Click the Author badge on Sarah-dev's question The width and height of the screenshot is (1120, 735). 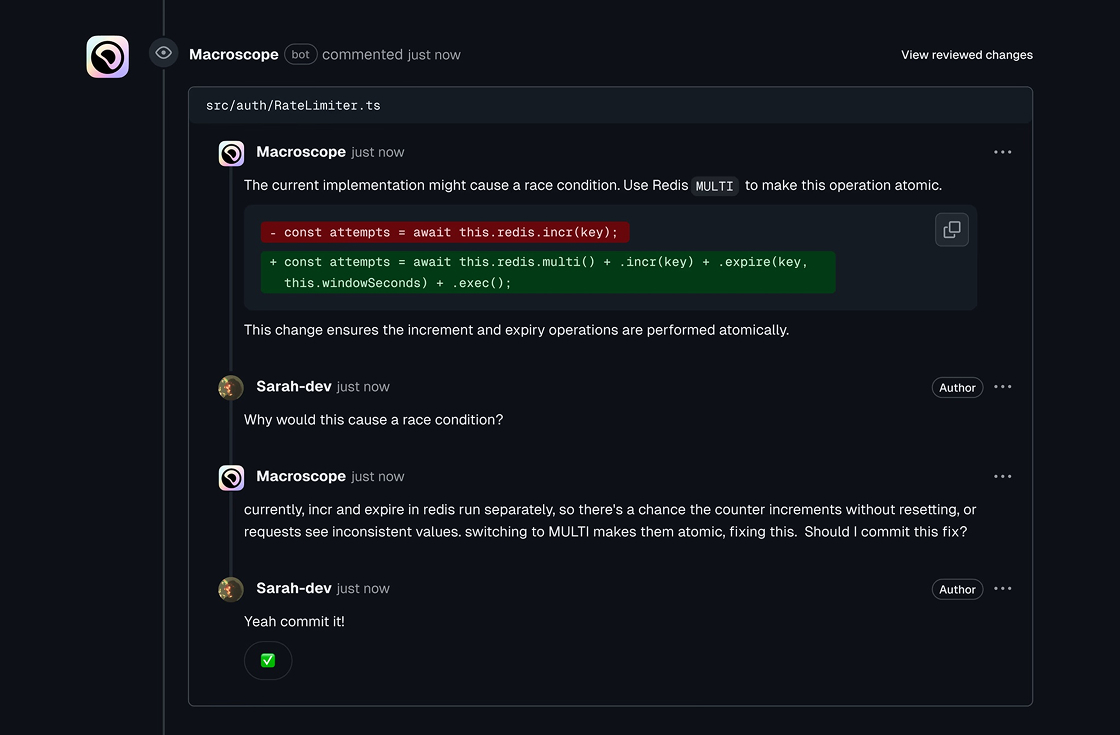click(x=957, y=387)
